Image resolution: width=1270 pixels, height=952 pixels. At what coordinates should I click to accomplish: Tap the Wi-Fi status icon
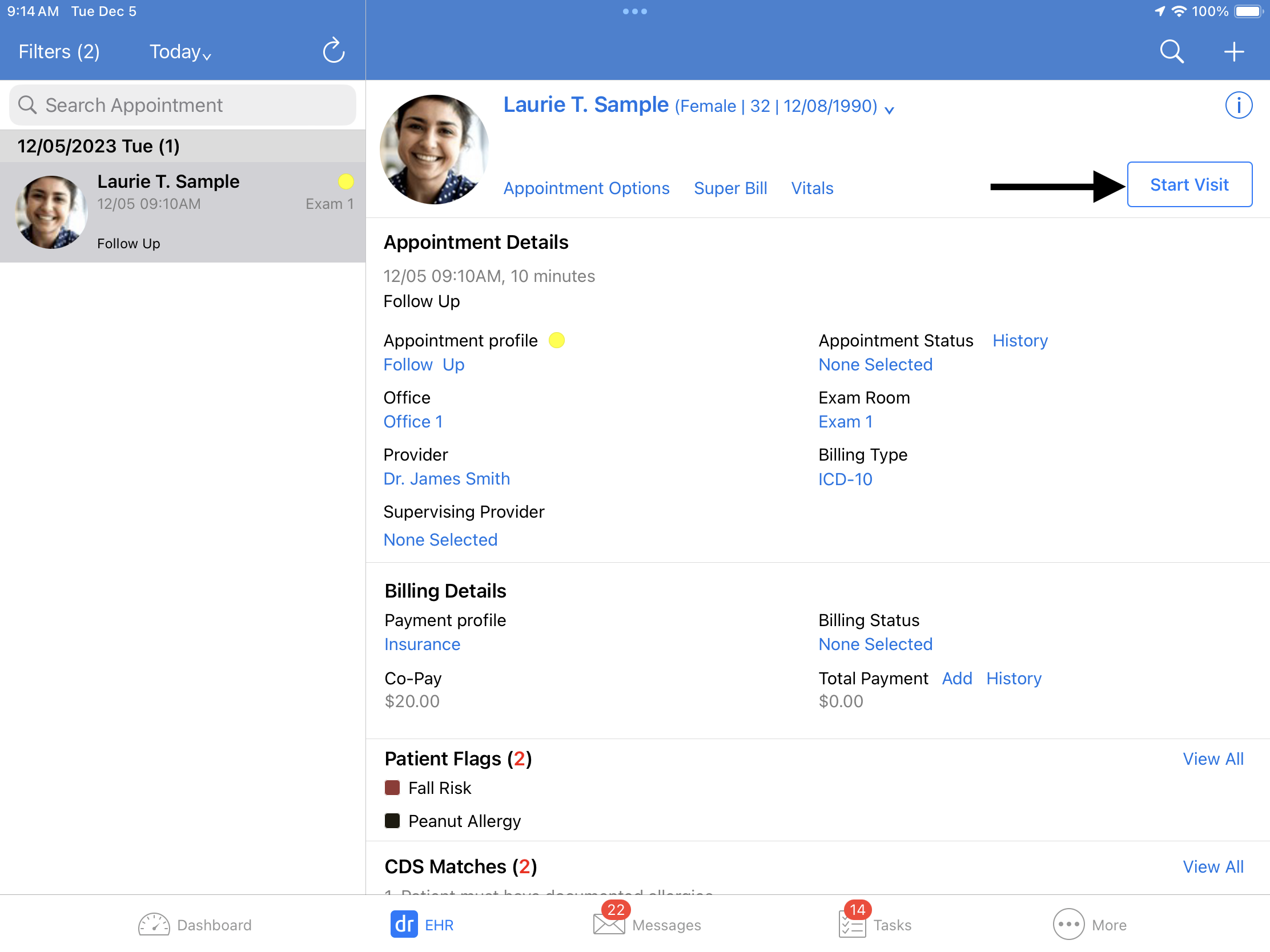1179,11
